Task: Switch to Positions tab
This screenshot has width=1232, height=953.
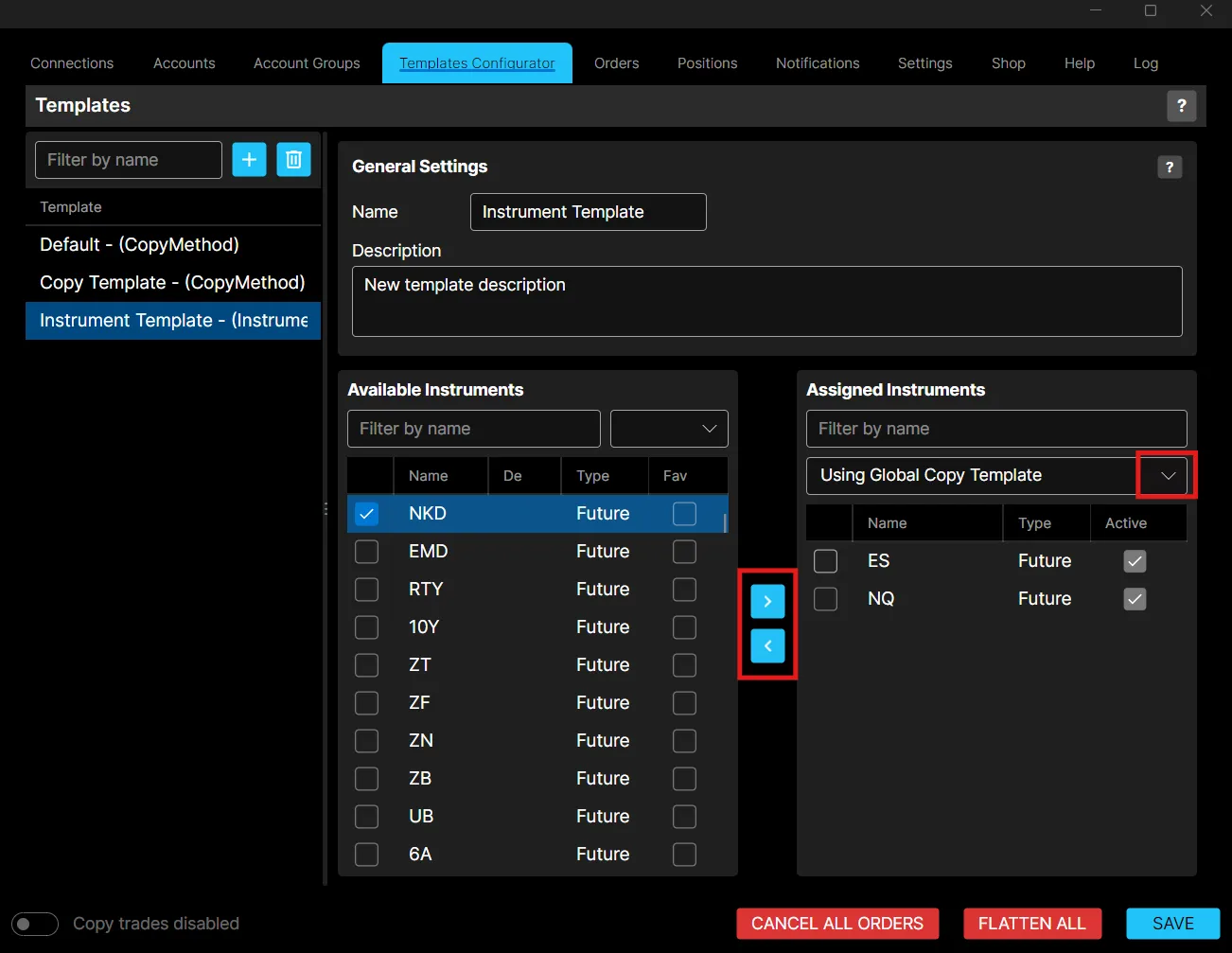Action: 707,63
